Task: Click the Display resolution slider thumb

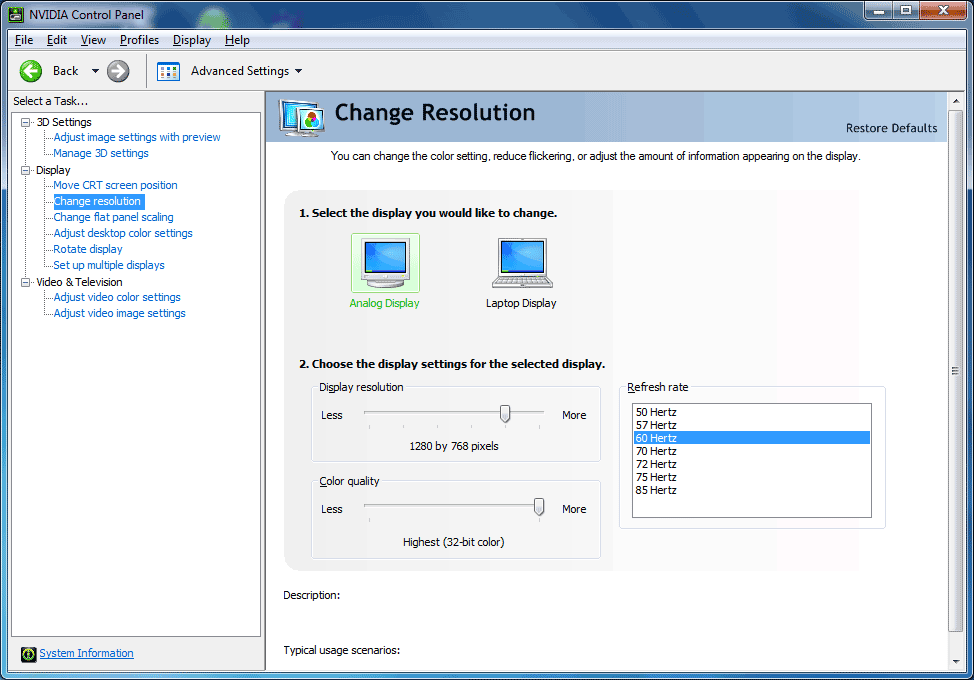Action: pos(505,414)
